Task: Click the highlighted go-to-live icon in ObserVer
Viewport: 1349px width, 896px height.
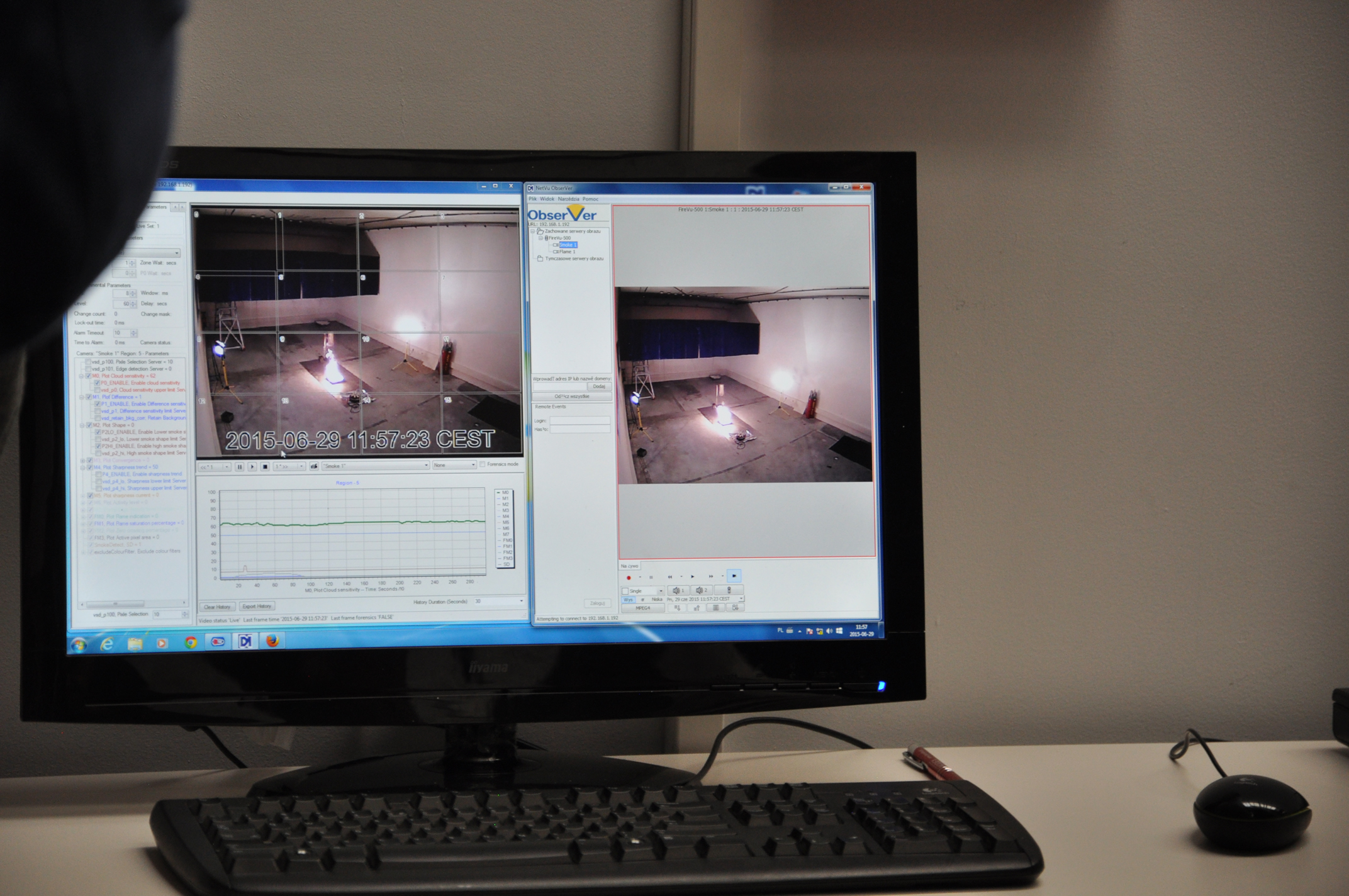Action: (x=734, y=576)
